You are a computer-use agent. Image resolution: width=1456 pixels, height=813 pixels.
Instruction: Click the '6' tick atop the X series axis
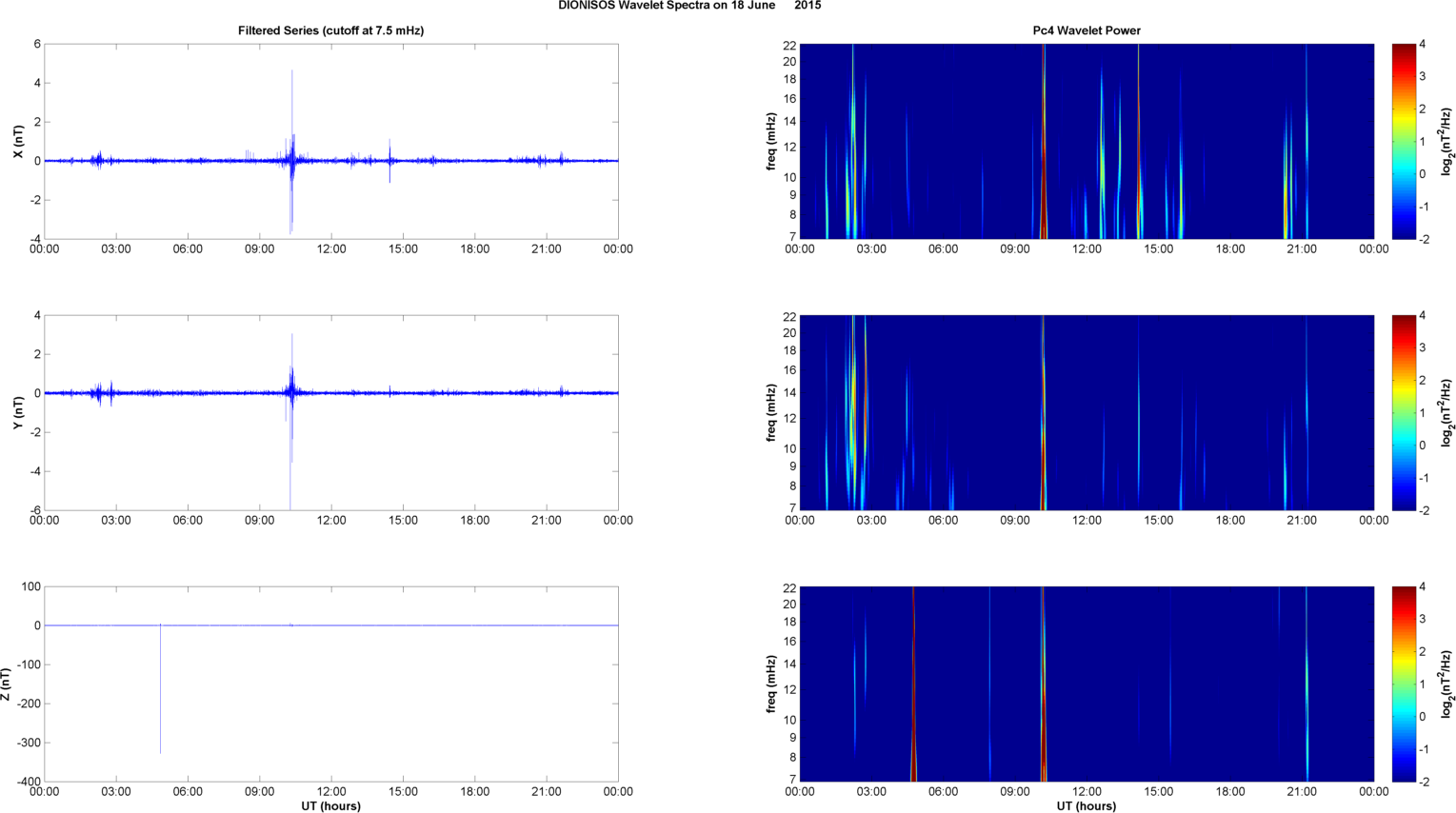(37, 44)
